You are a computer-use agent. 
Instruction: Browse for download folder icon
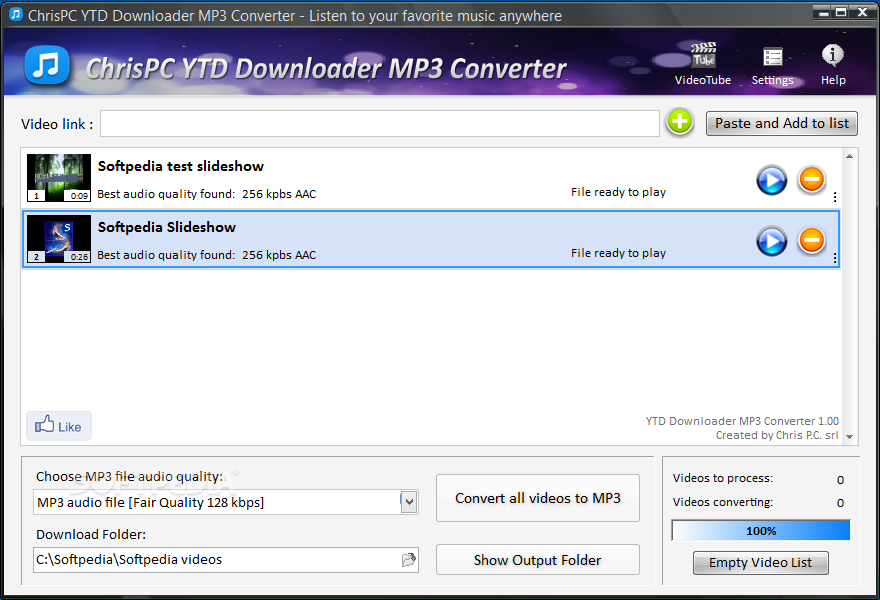tap(409, 560)
